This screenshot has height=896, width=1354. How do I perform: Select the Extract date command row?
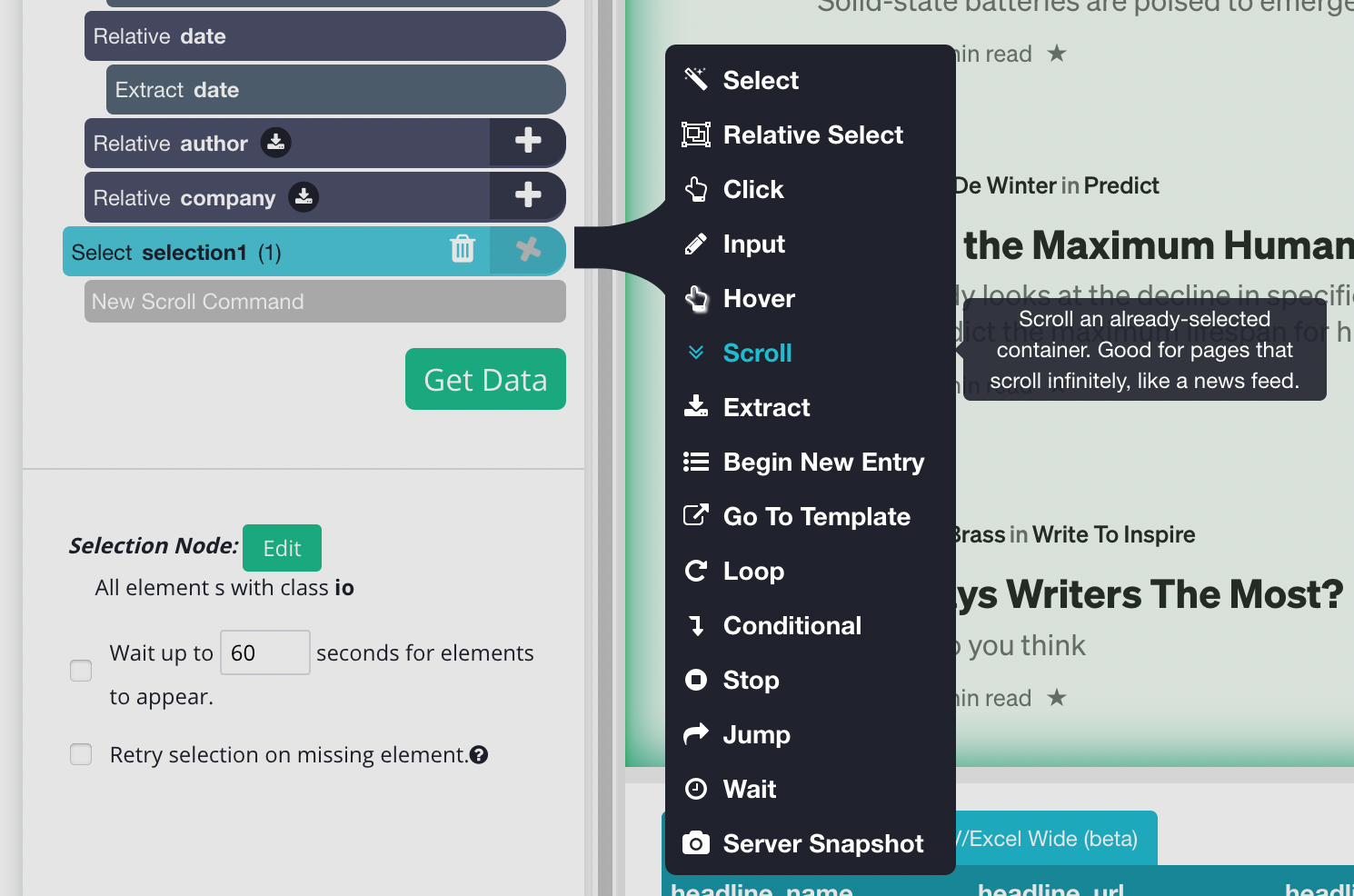(336, 90)
